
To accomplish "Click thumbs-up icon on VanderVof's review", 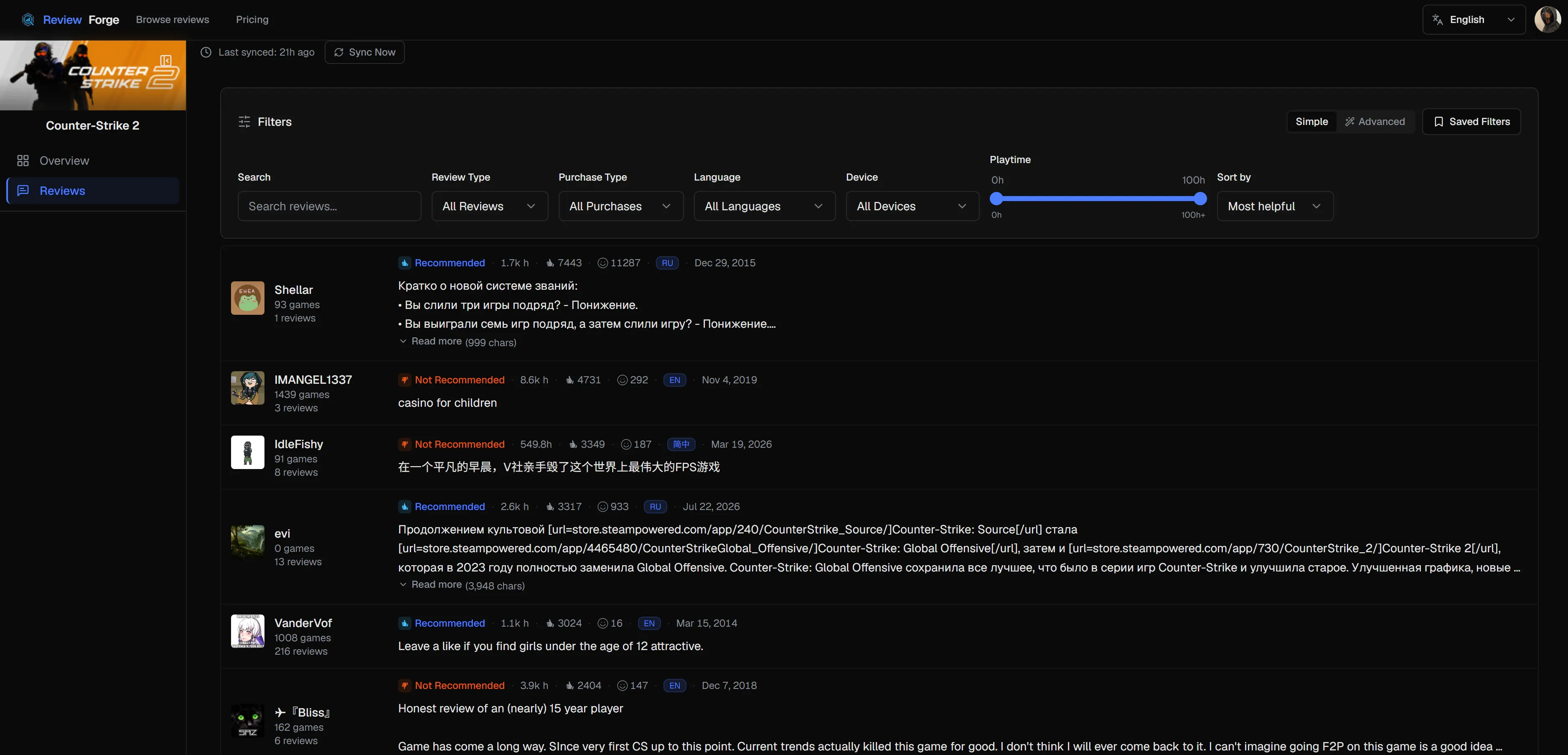I will [405, 623].
